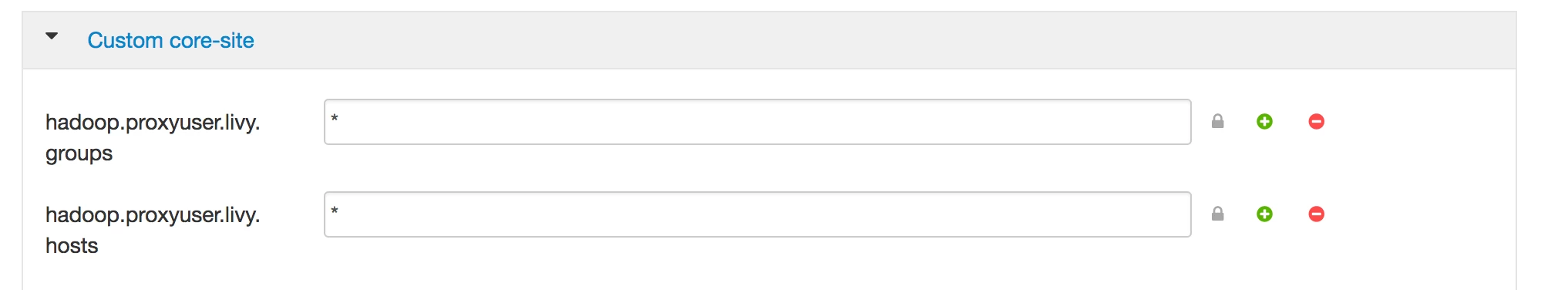Viewport: 1568px width, 290px height.
Task: Remove hadoop.proxyuser.livy.hosts with red minus icon
Action: click(x=1316, y=214)
